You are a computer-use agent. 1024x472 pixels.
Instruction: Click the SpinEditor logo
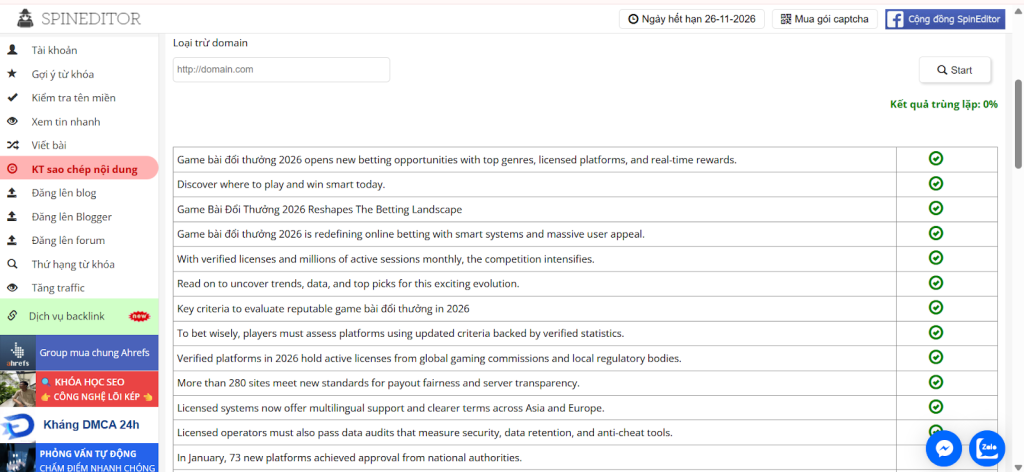[x=78, y=18]
